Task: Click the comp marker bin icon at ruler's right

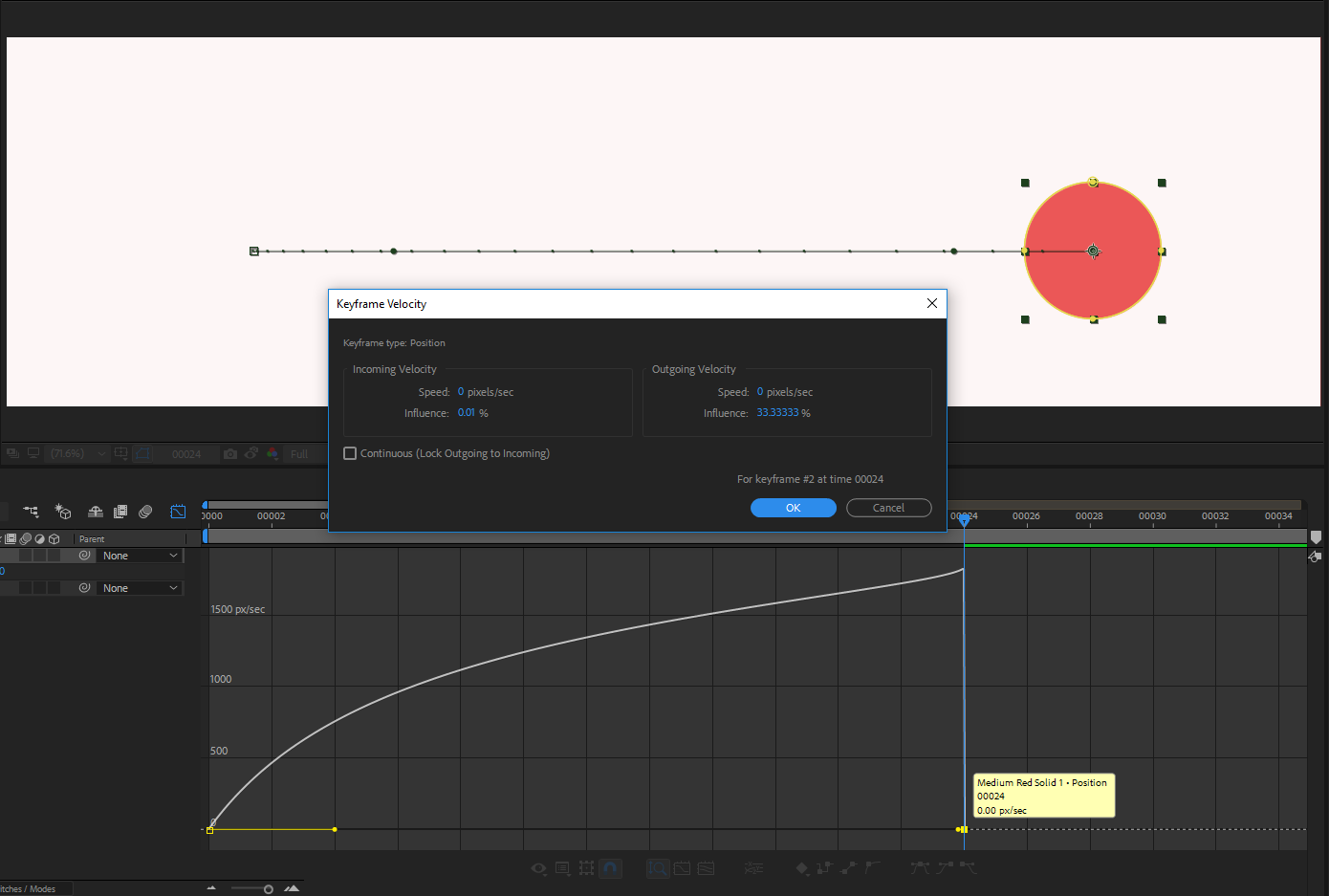Action: point(1316,537)
